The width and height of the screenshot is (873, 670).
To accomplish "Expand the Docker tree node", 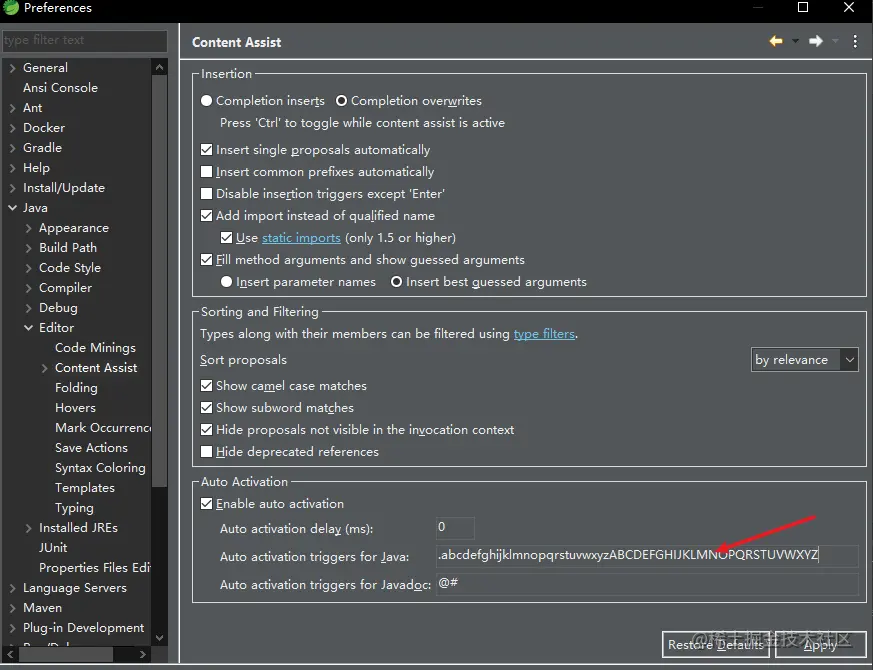I will pyautogui.click(x=12, y=128).
